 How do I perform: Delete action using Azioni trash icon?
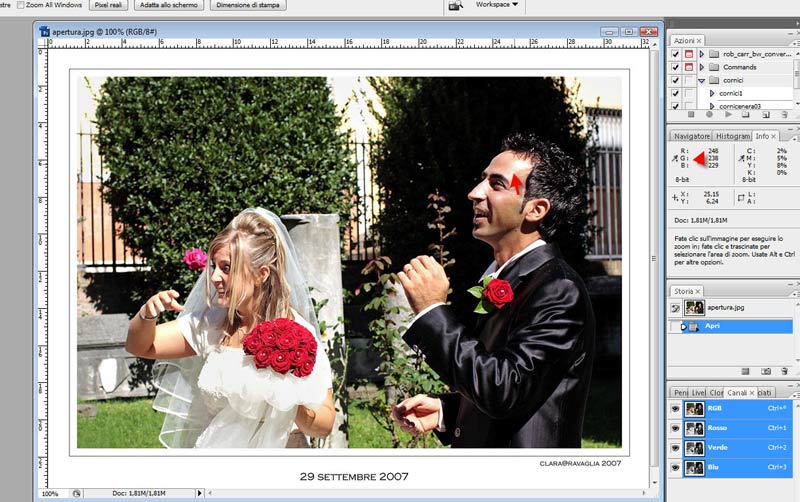point(785,115)
